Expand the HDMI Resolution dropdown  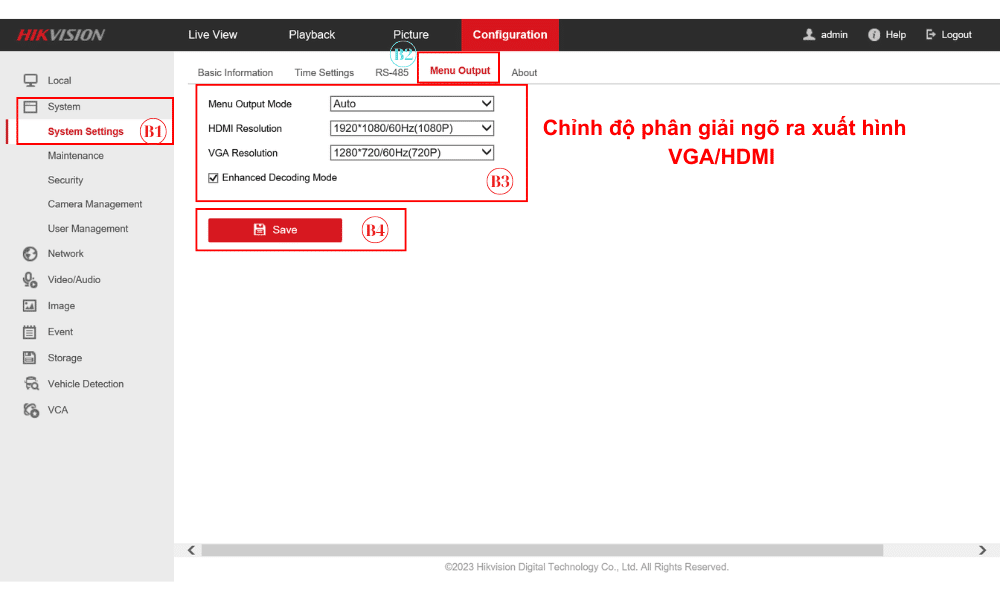[x=412, y=128]
